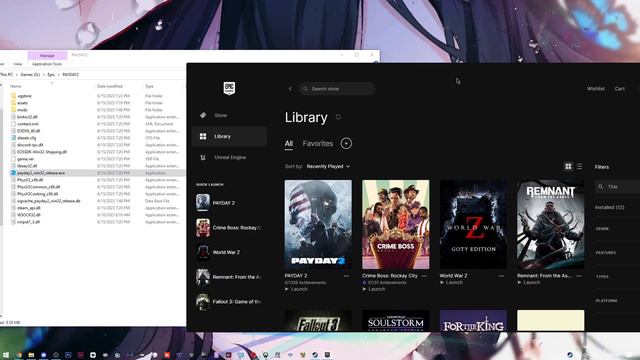Click the Search store field
The width and height of the screenshot is (640, 360).
coord(337,89)
